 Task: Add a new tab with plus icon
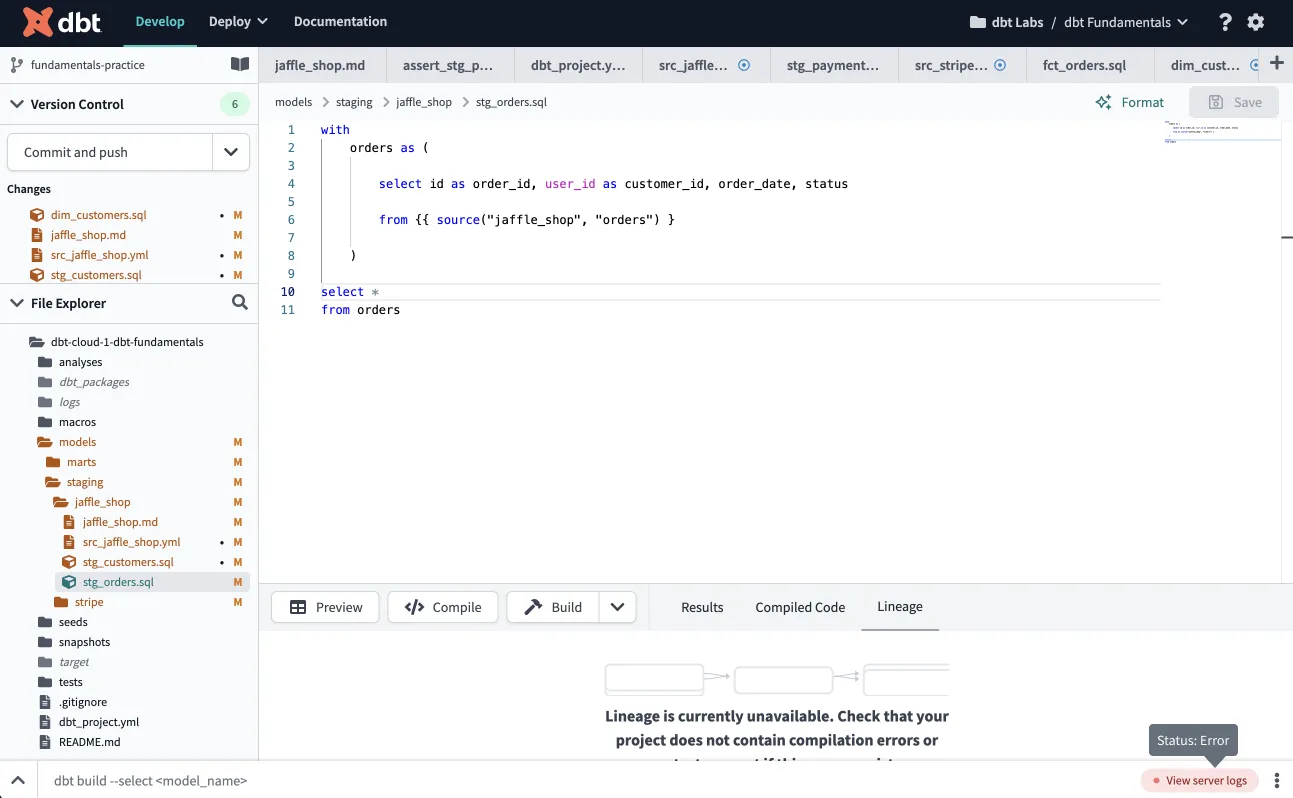pyautogui.click(x=1276, y=63)
